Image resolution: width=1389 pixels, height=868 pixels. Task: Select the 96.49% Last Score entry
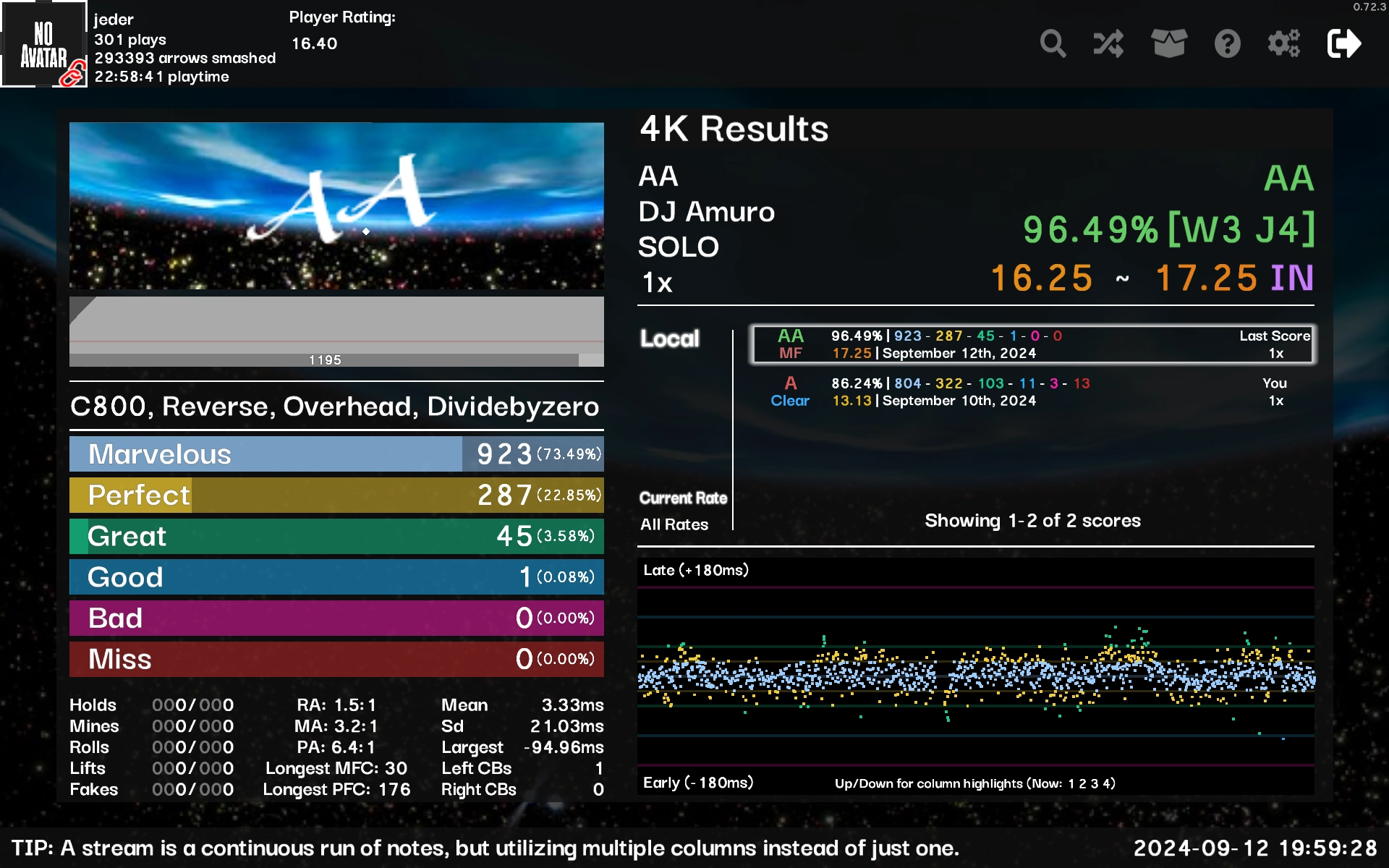(1032, 344)
